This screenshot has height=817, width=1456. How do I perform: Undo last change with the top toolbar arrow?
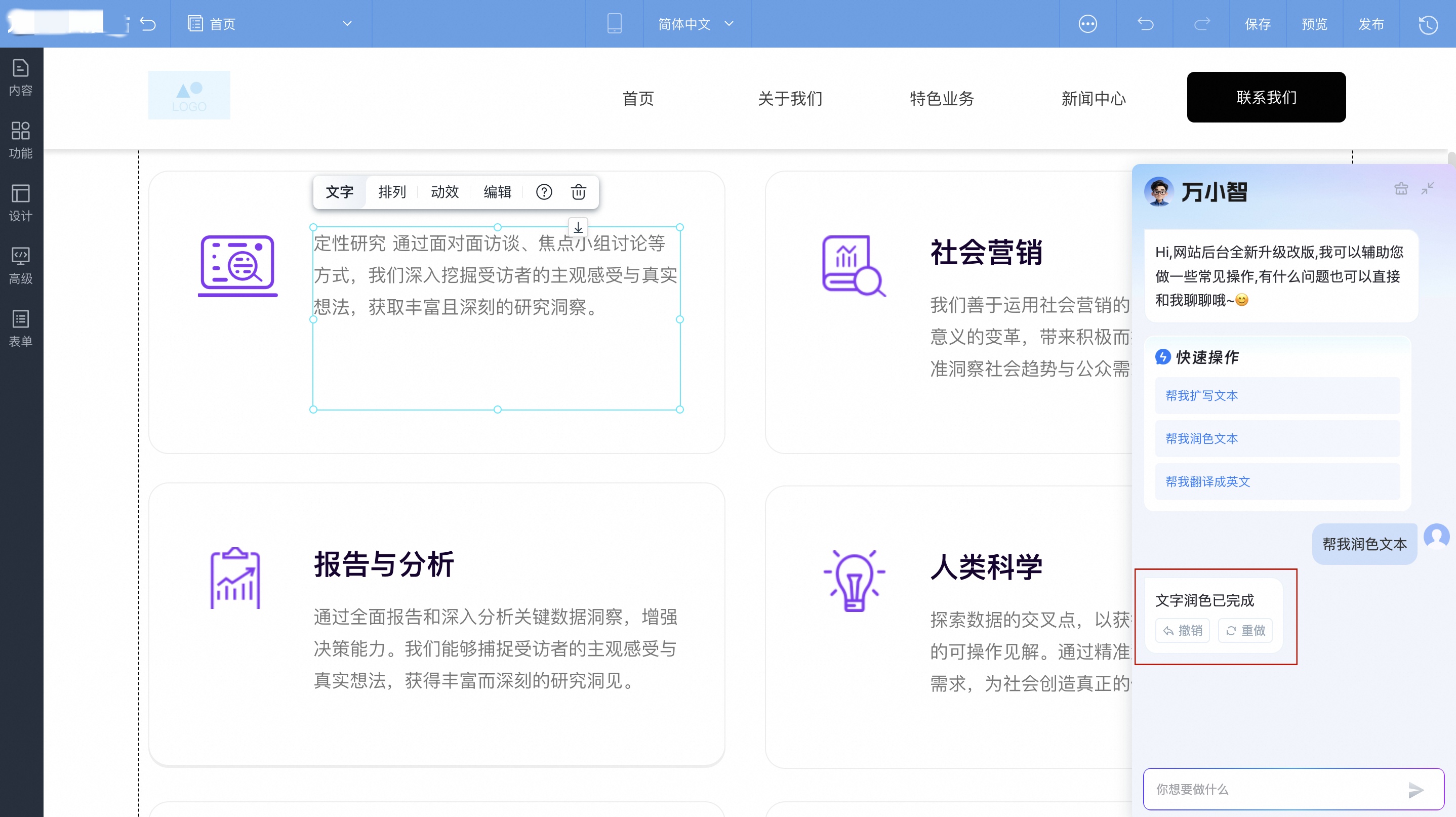(1146, 24)
